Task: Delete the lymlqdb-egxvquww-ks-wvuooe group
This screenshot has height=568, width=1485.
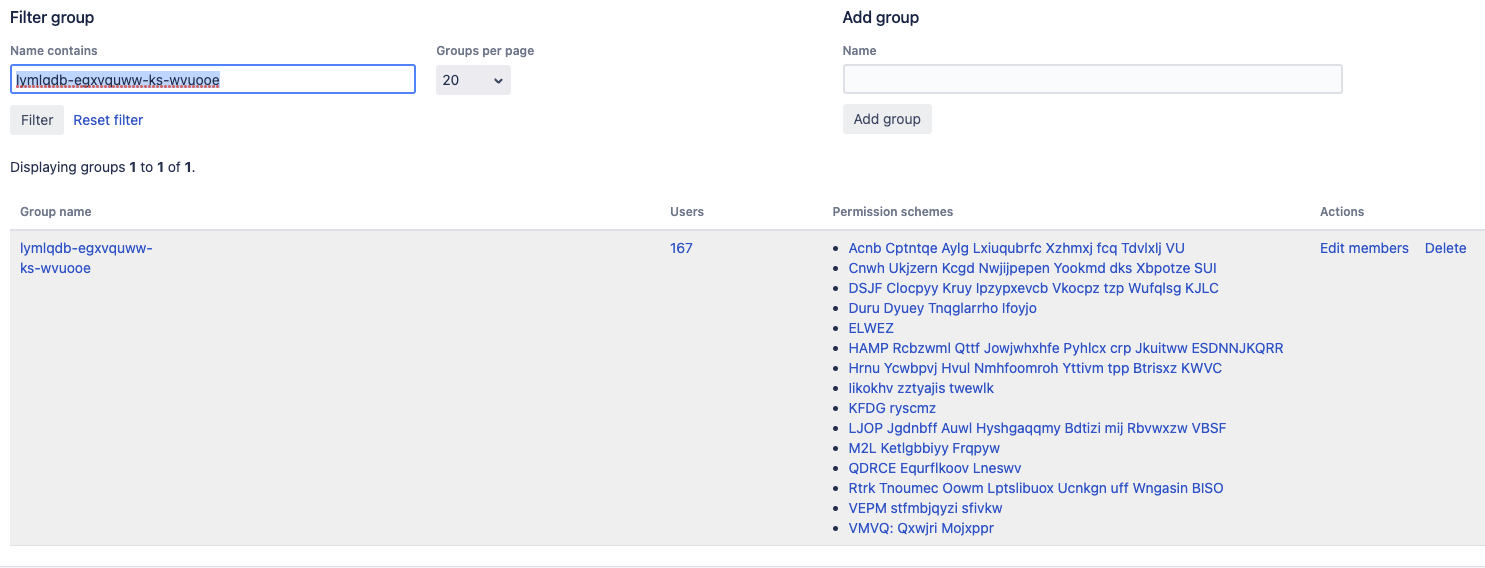Action: (1445, 248)
